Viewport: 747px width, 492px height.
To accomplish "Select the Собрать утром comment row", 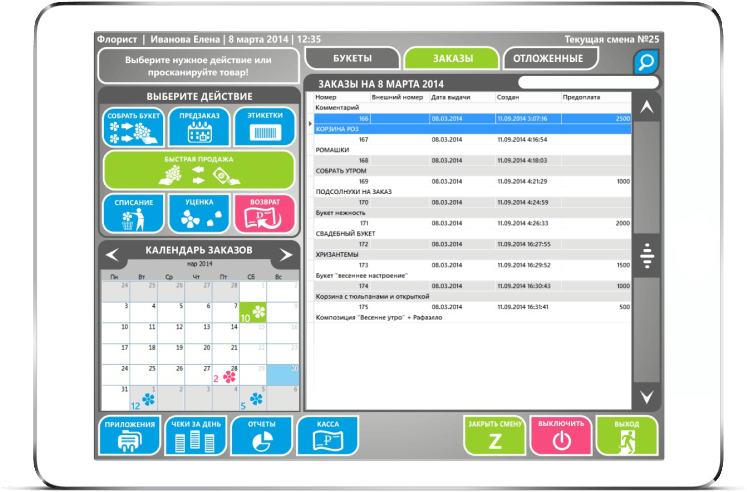I will pos(473,171).
